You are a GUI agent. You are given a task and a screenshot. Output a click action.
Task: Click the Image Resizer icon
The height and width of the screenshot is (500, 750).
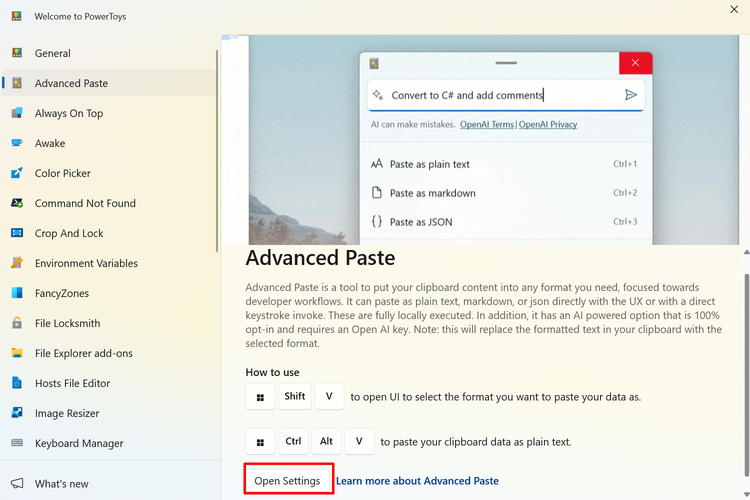(17, 412)
